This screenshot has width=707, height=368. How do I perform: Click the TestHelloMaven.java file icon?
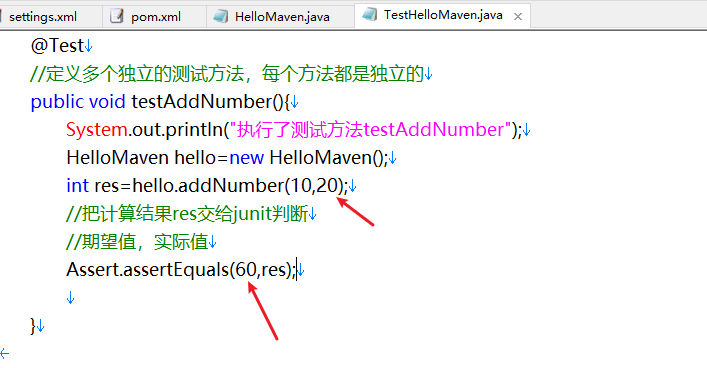coord(370,14)
